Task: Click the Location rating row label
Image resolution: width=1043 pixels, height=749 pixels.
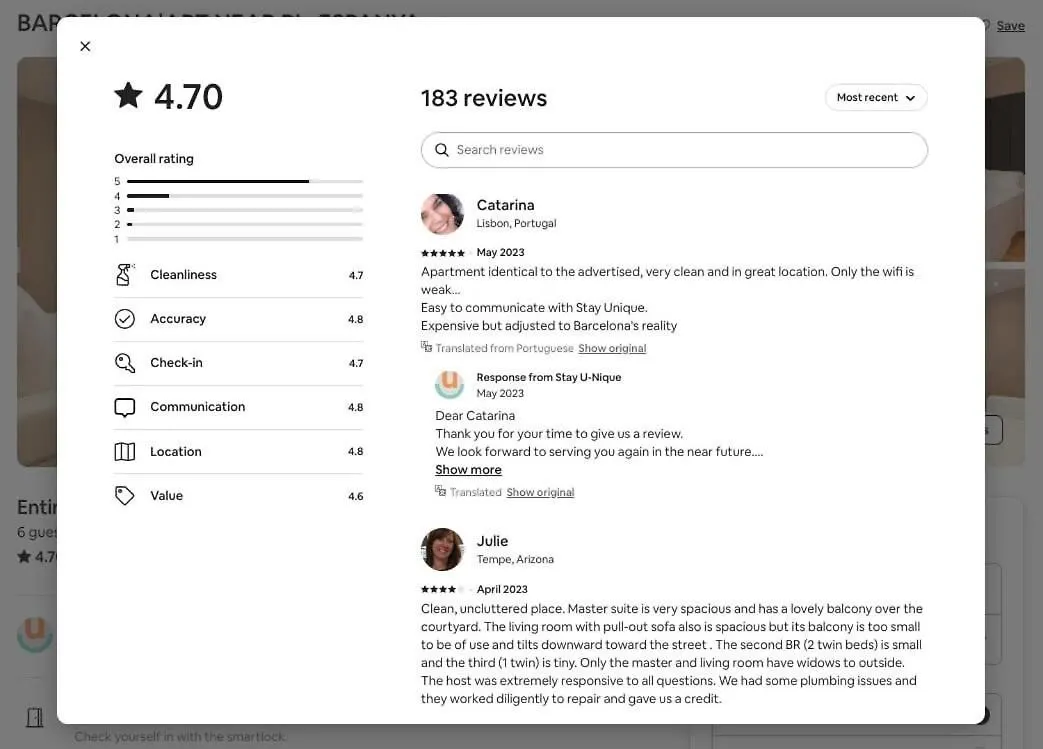Action: click(176, 452)
